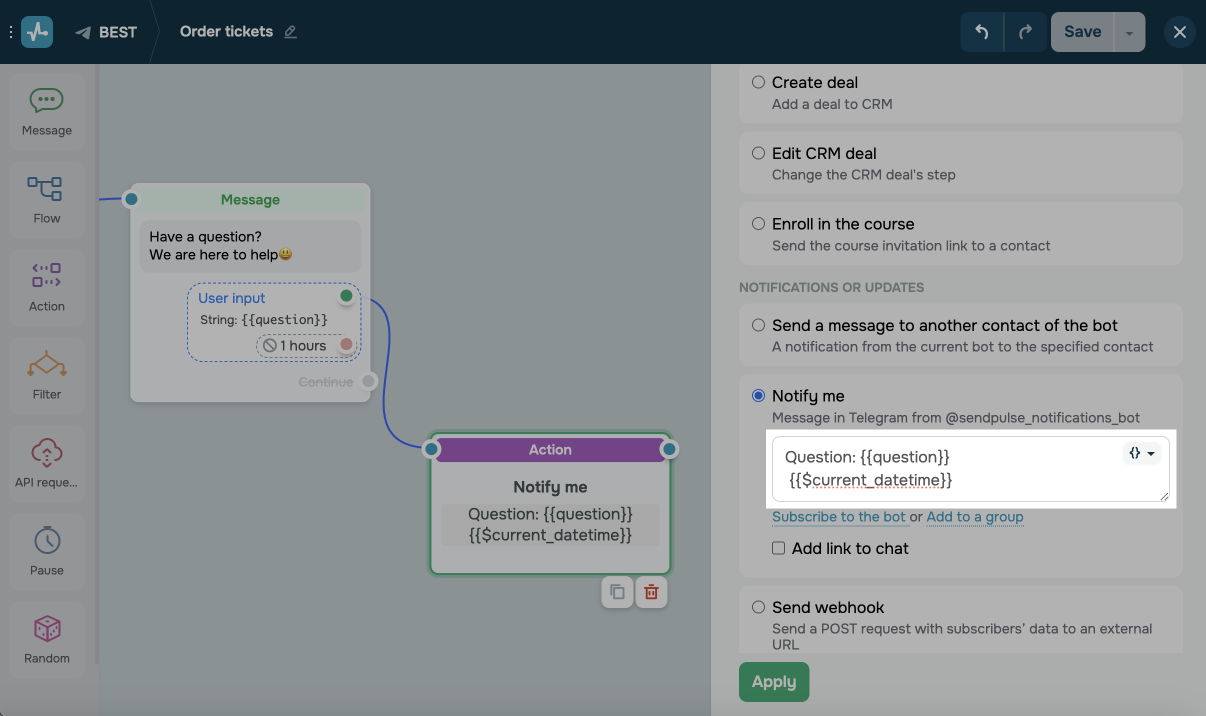This screenshot has height=716, width=1206.
Task: Apply the action settings
Action: click(x=774, y=682)
